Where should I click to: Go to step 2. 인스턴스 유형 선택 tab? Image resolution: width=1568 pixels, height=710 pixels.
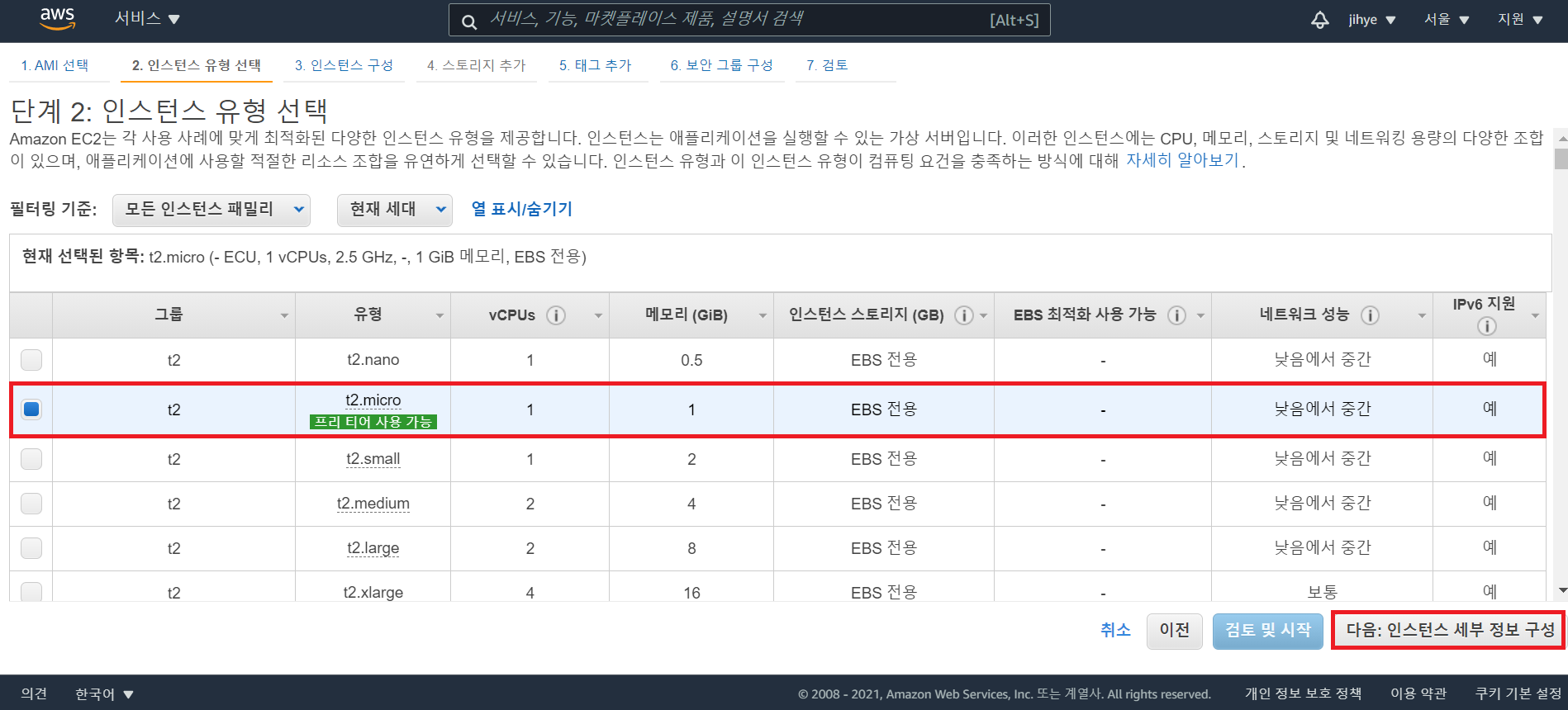coord(197,65)
